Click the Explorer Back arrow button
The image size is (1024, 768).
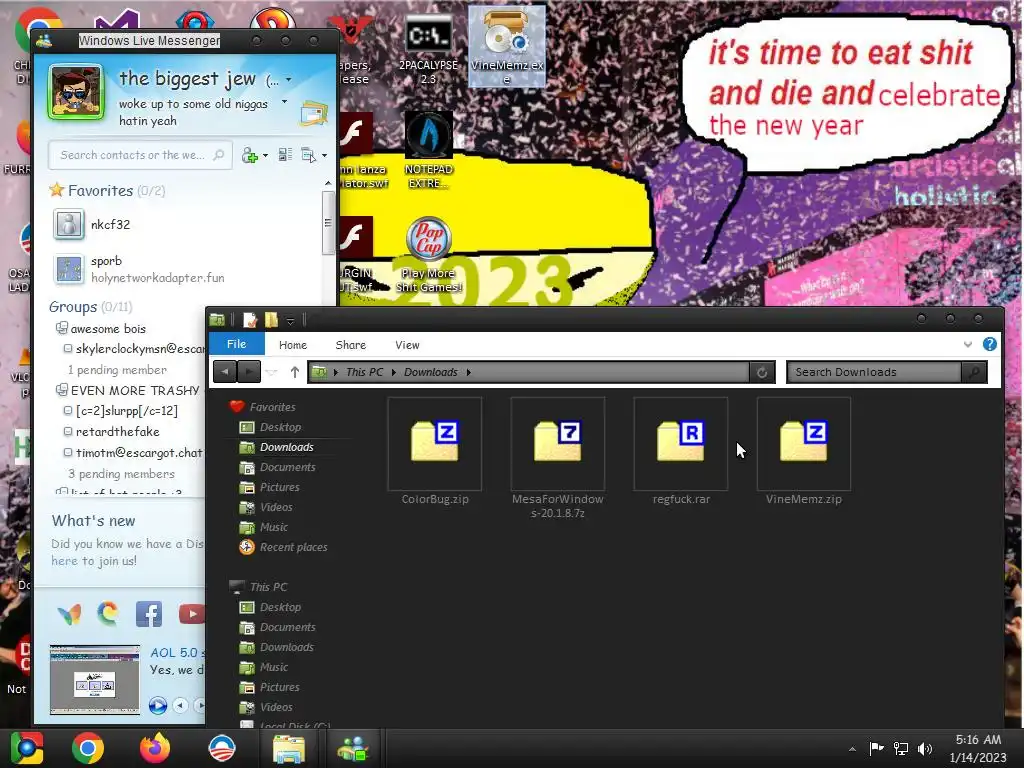point(225,372)
